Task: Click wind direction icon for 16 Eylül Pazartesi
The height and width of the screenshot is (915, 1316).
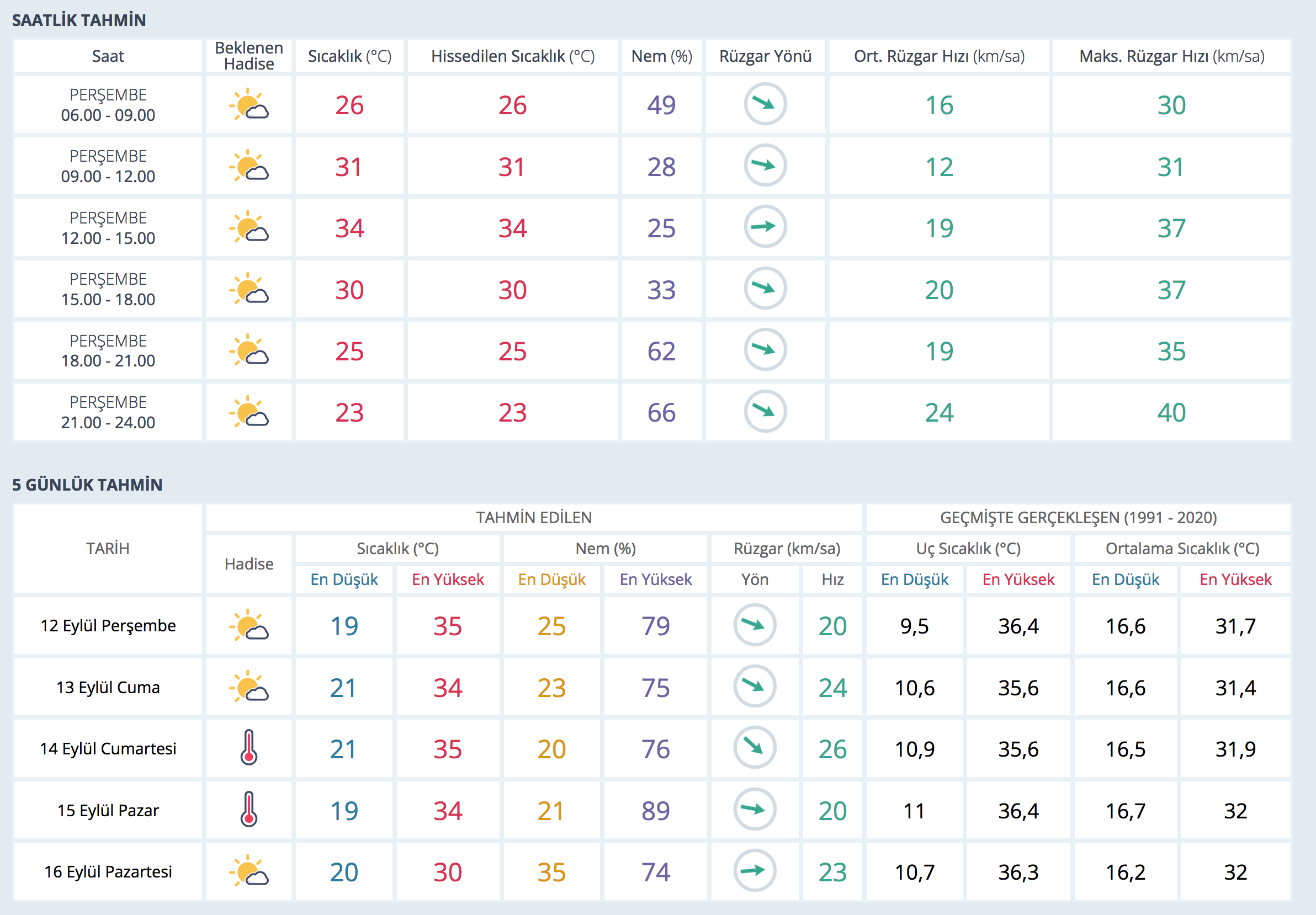Action: tap(754, 871)
